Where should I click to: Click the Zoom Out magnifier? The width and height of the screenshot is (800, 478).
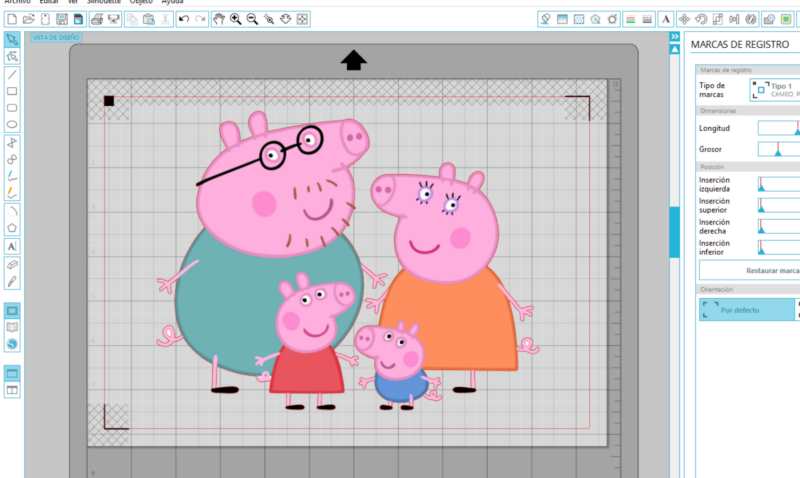tap(252, 19)
